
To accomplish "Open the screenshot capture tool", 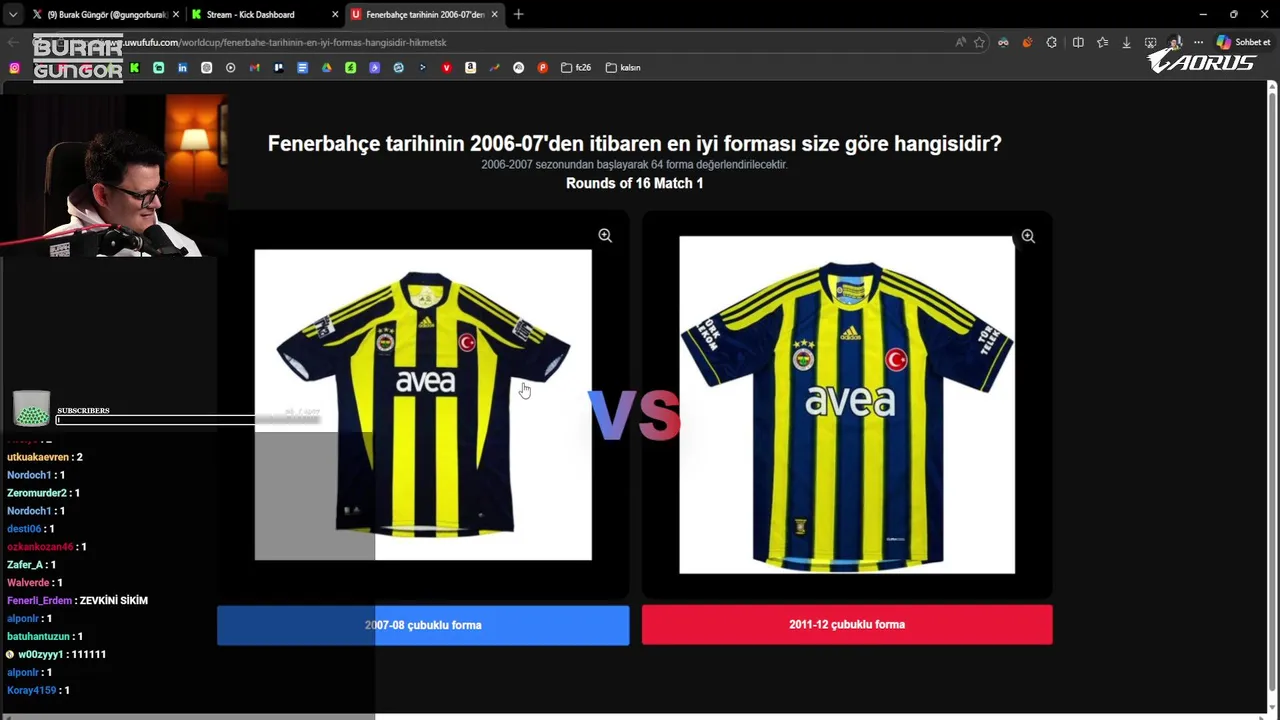I will coord(1150,42).
